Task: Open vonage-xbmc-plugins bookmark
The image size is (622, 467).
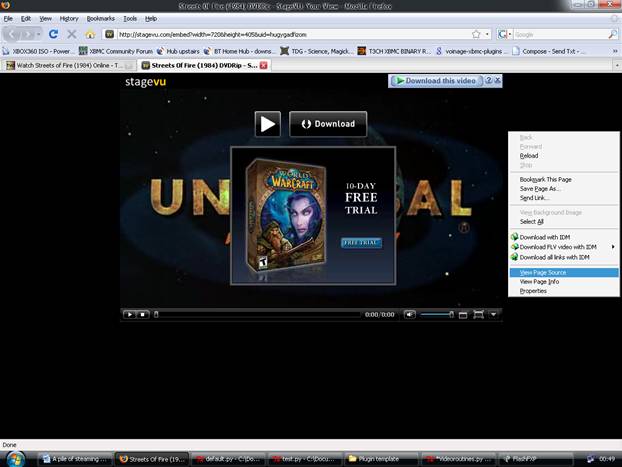Action: [x=471, y=51]
